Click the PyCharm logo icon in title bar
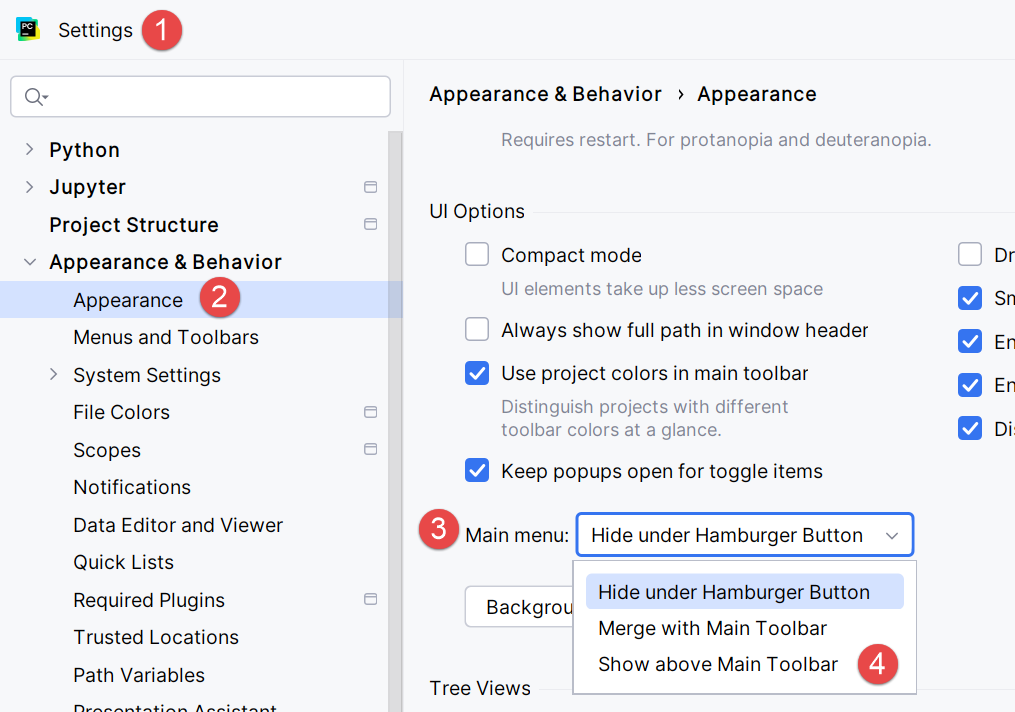1015x712 pixels. (x=27, y=30)
